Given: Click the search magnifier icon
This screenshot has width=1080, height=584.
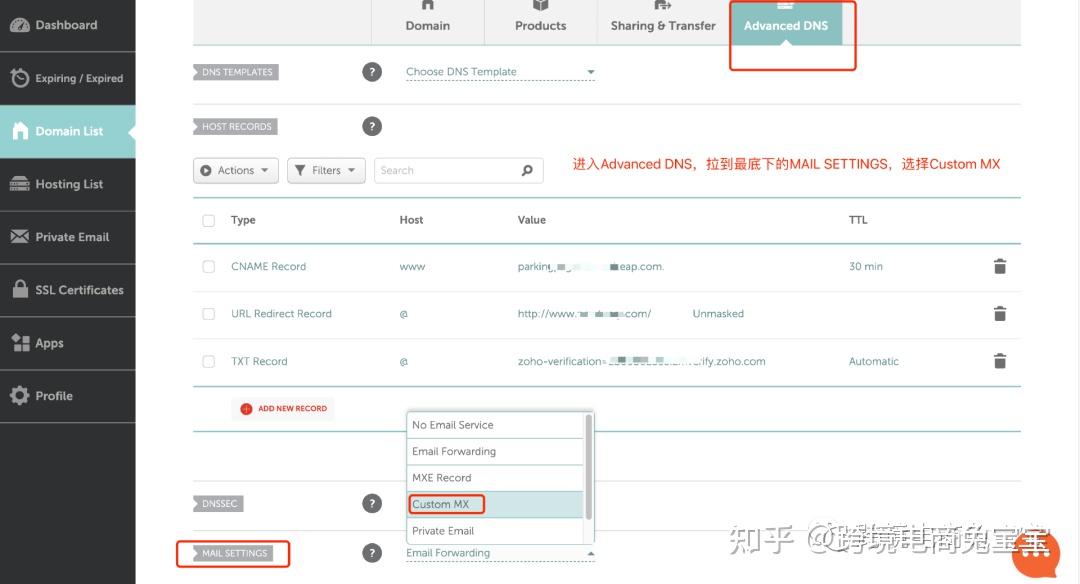Looking at the screenshot, I should pos(527,171).
